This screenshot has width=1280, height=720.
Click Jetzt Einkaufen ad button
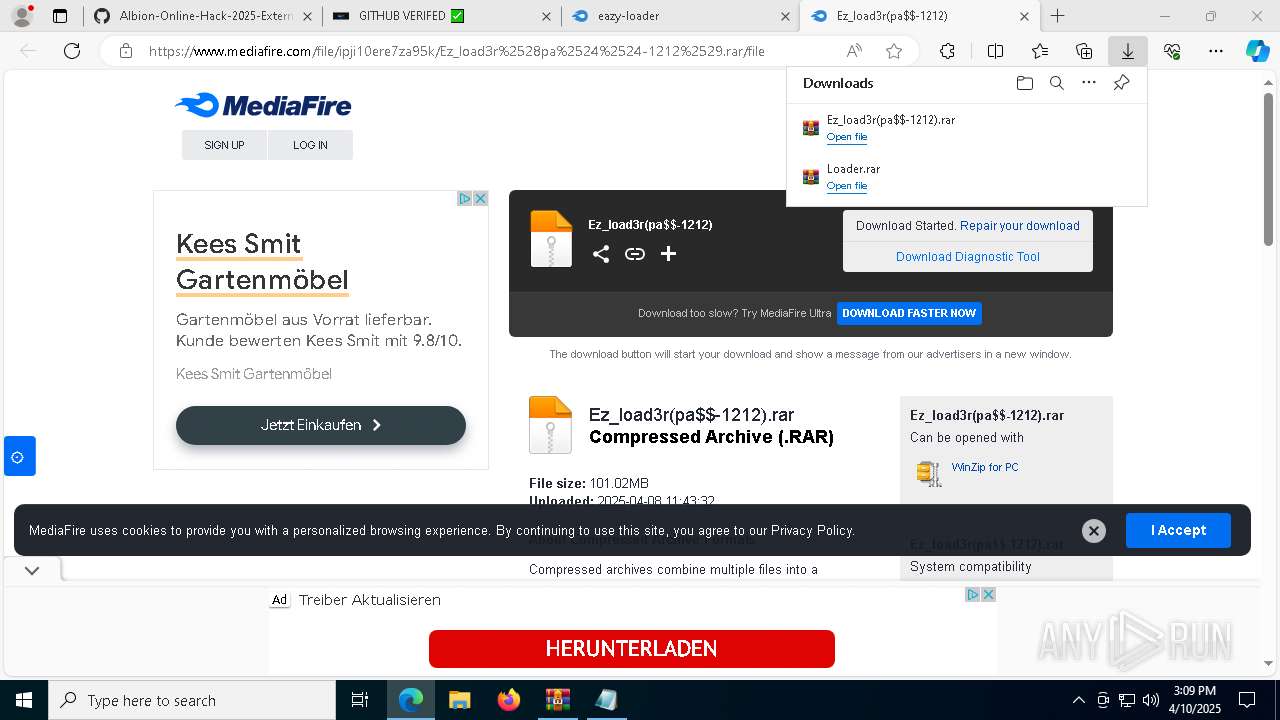pyautogui.click(x=321, y=425)
